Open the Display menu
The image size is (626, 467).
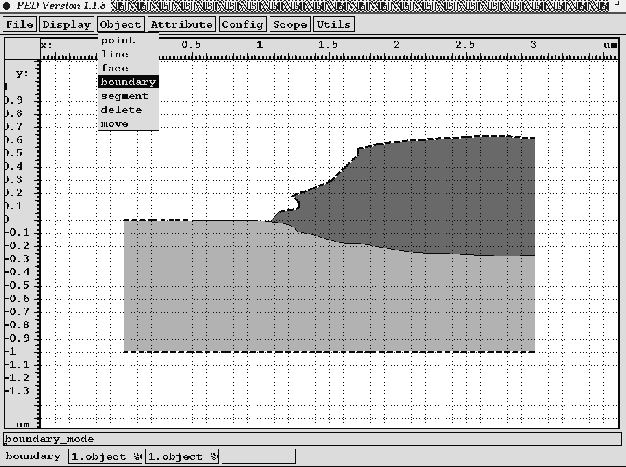(67, 24)
